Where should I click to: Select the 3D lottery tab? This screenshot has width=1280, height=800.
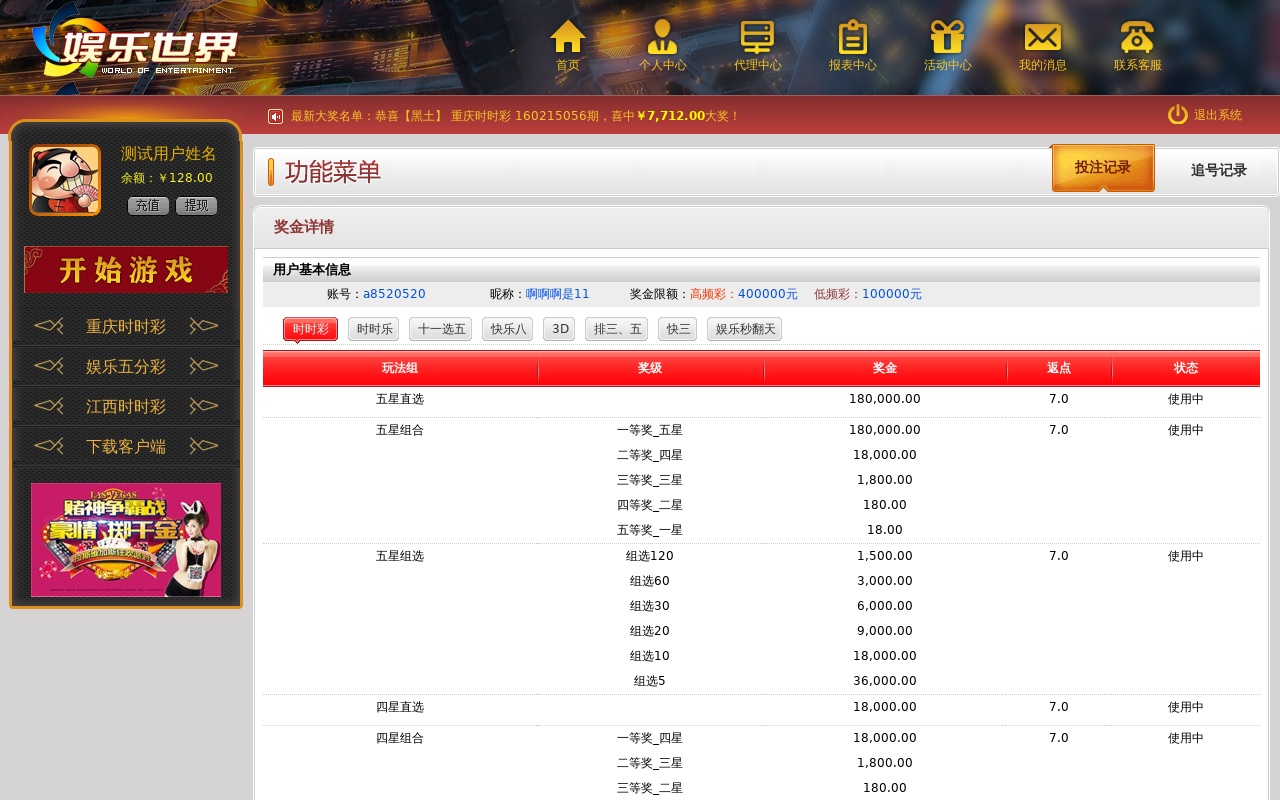559,329
